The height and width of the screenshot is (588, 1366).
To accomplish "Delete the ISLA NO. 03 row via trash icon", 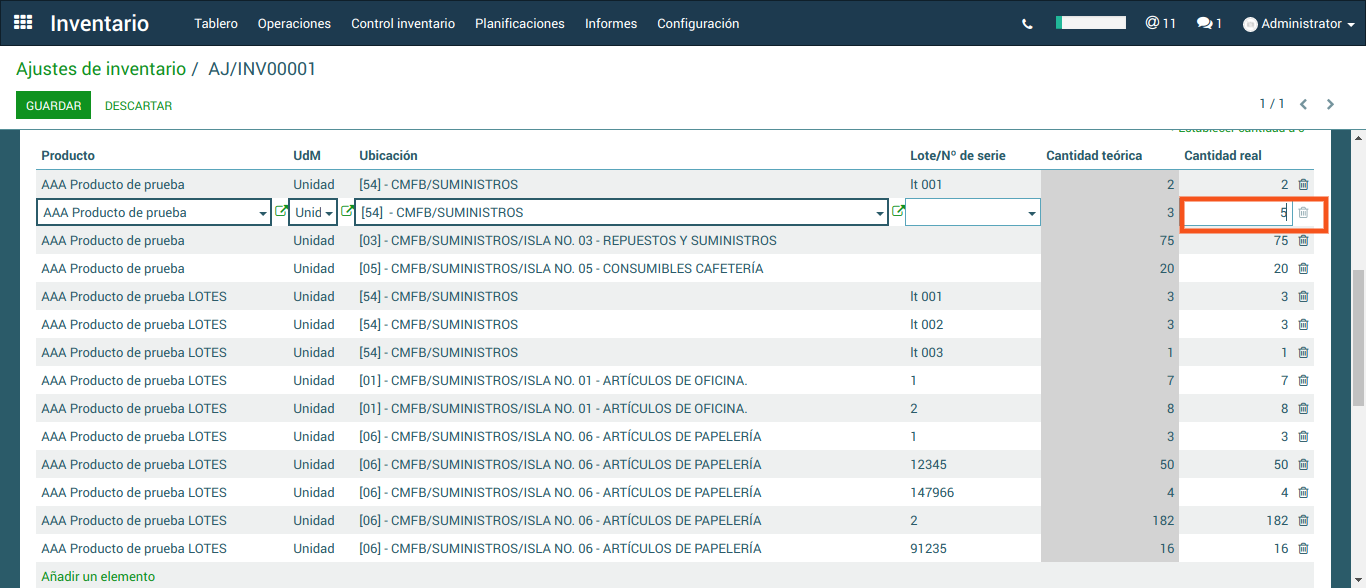I will tap(1303, 241).
